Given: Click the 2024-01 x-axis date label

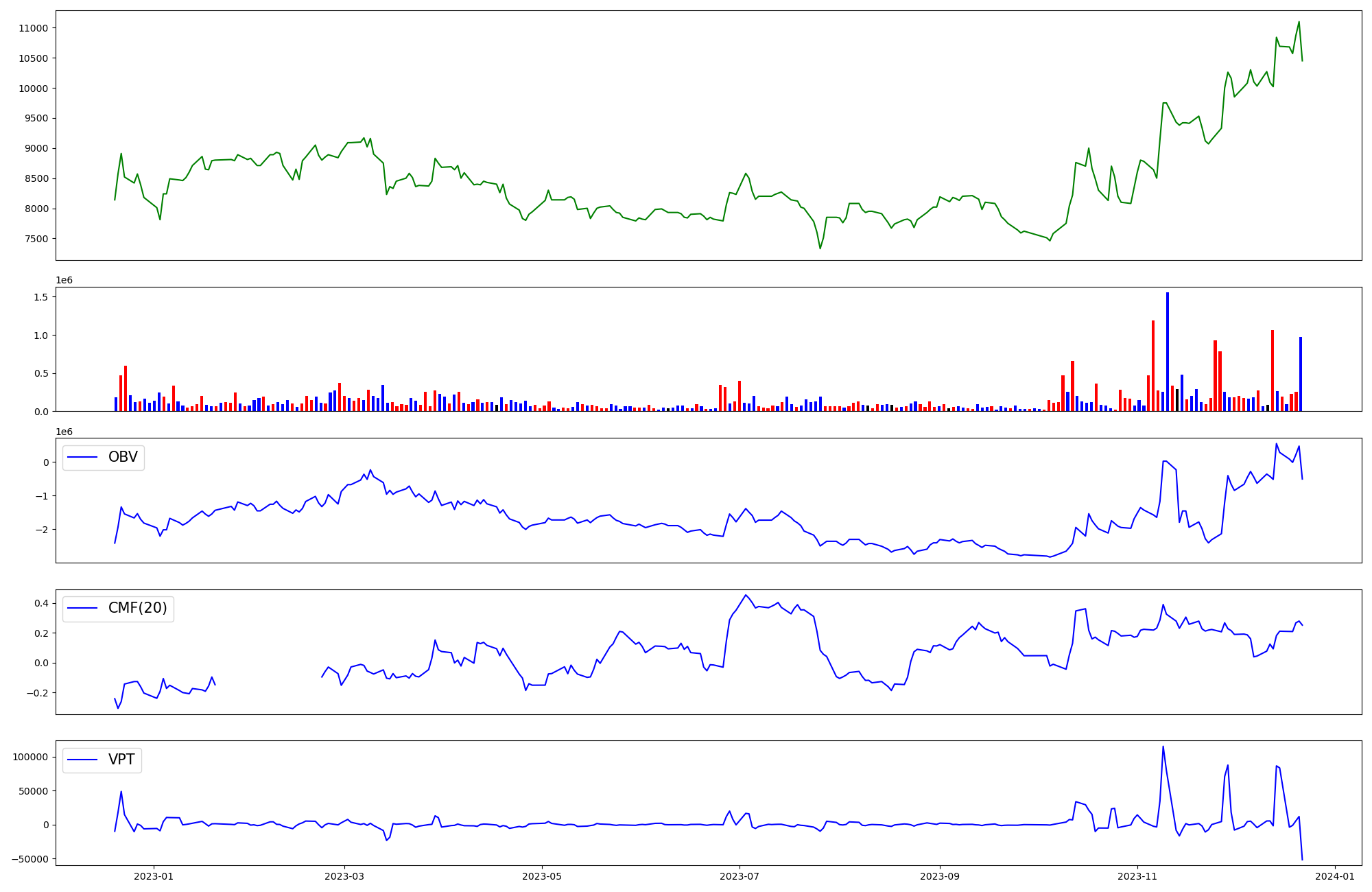Looking at the screenshot, I should coord(1335,876).
